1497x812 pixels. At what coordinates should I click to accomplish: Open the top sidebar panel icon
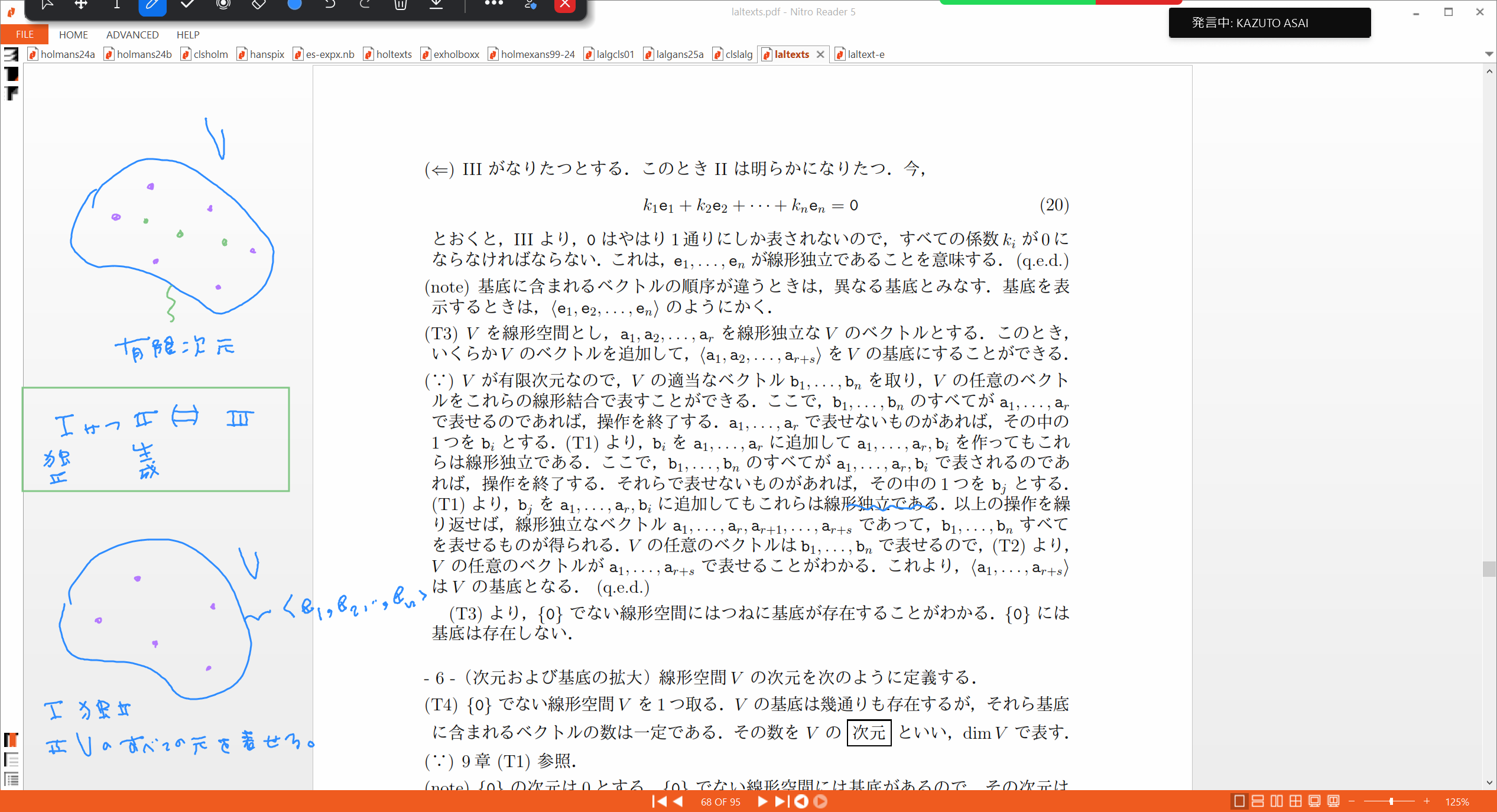click(x=11, y=54)
